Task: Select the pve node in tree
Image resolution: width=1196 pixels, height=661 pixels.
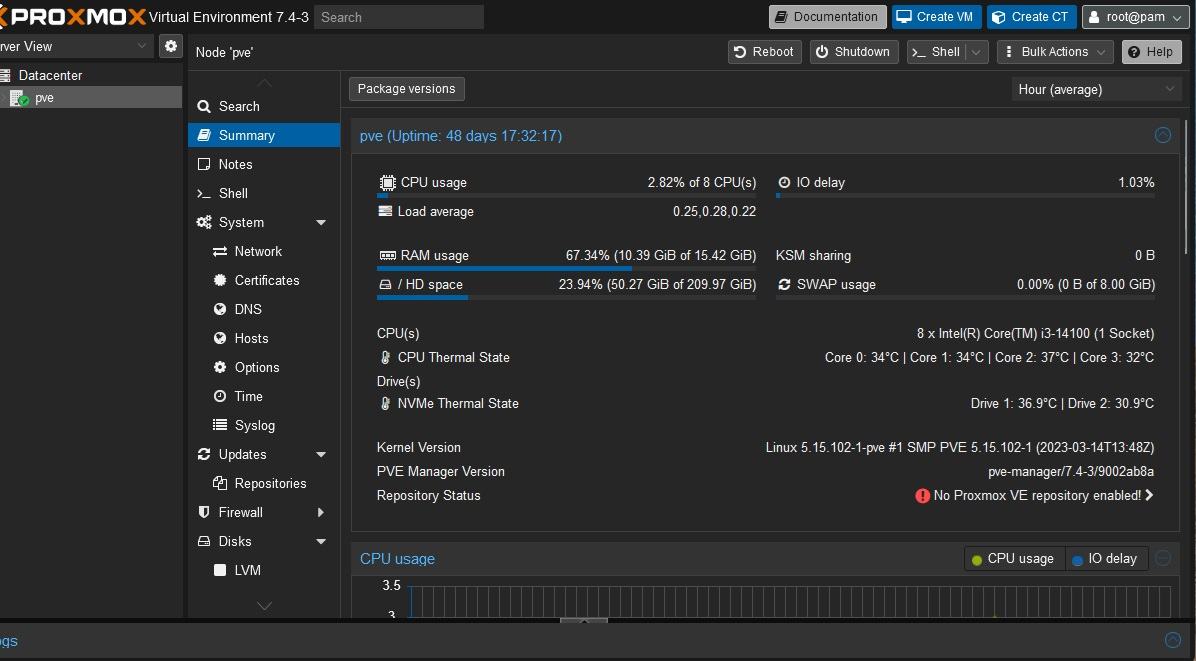Action: 91,98
